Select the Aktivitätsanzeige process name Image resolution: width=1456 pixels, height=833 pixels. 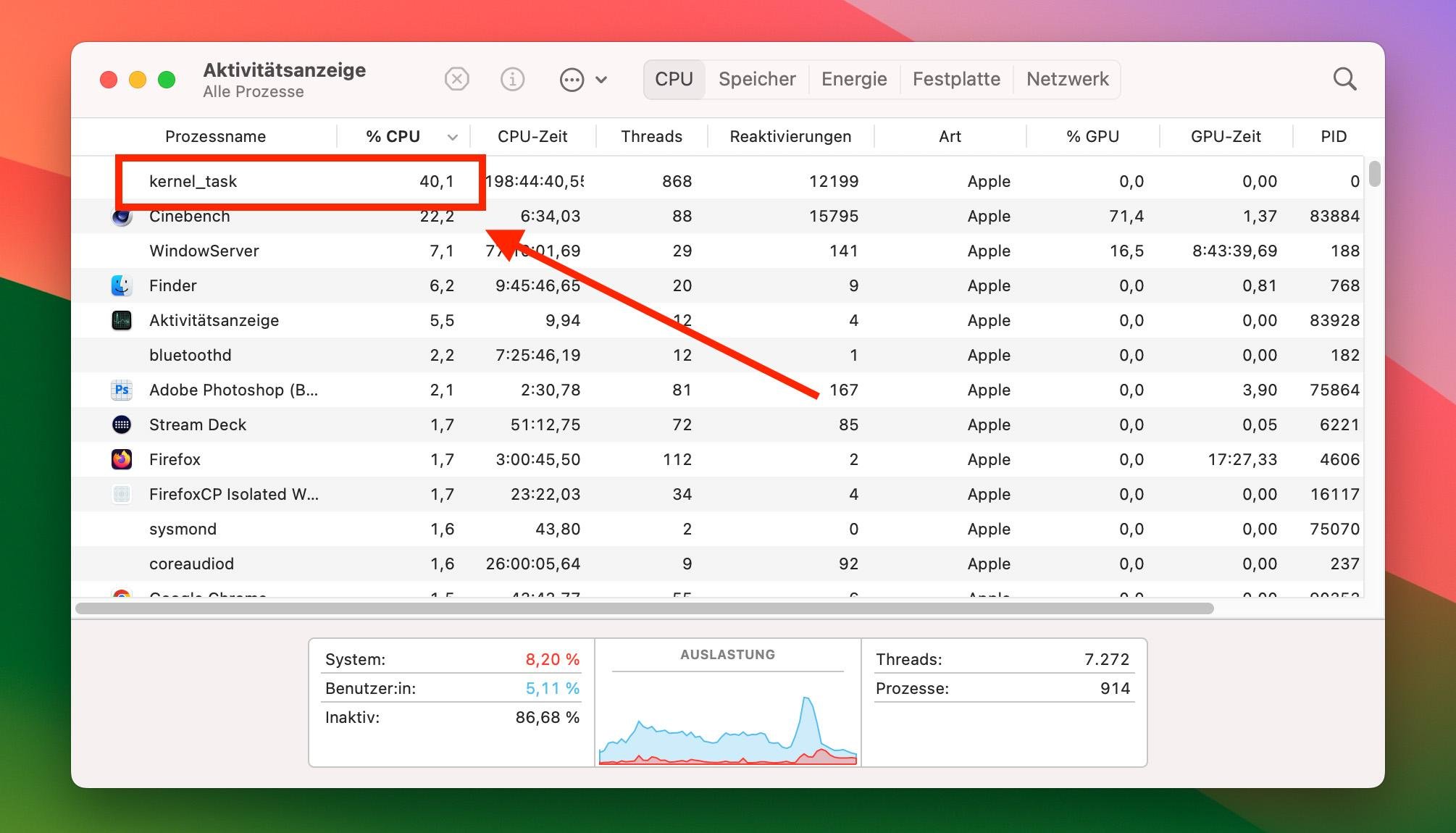214,320
